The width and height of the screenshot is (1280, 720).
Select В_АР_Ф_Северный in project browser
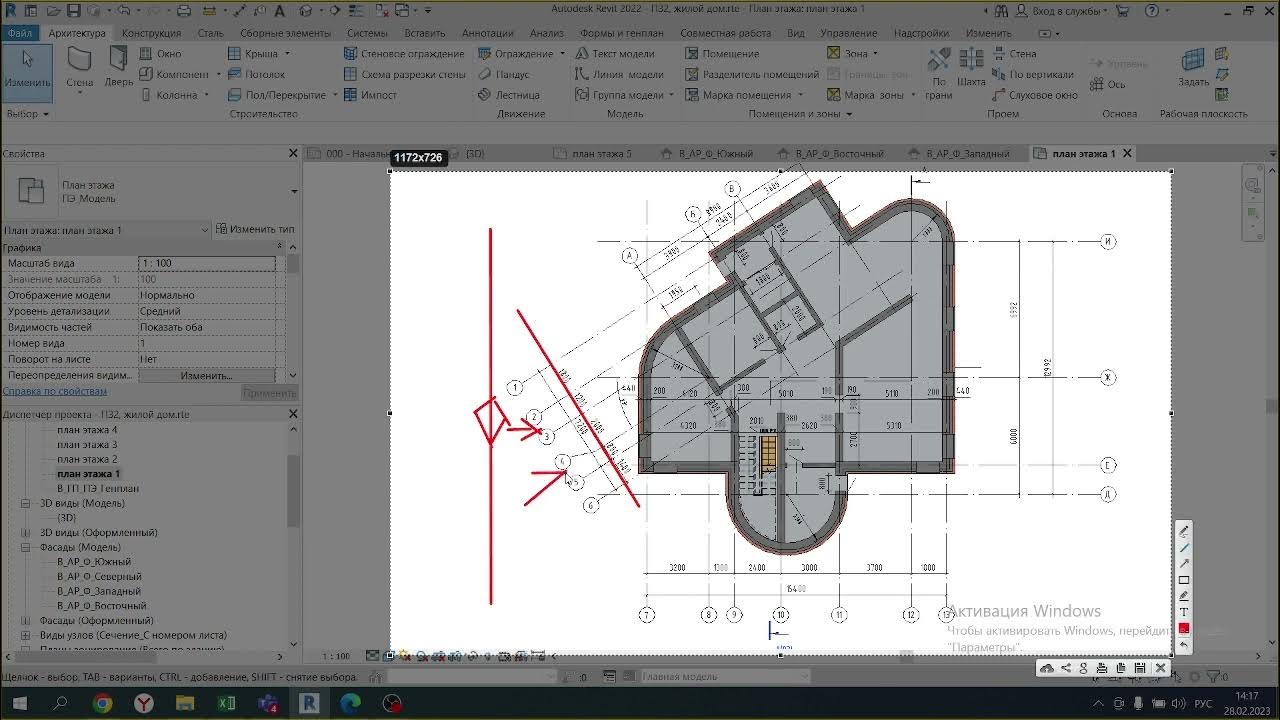pos(99,576)
